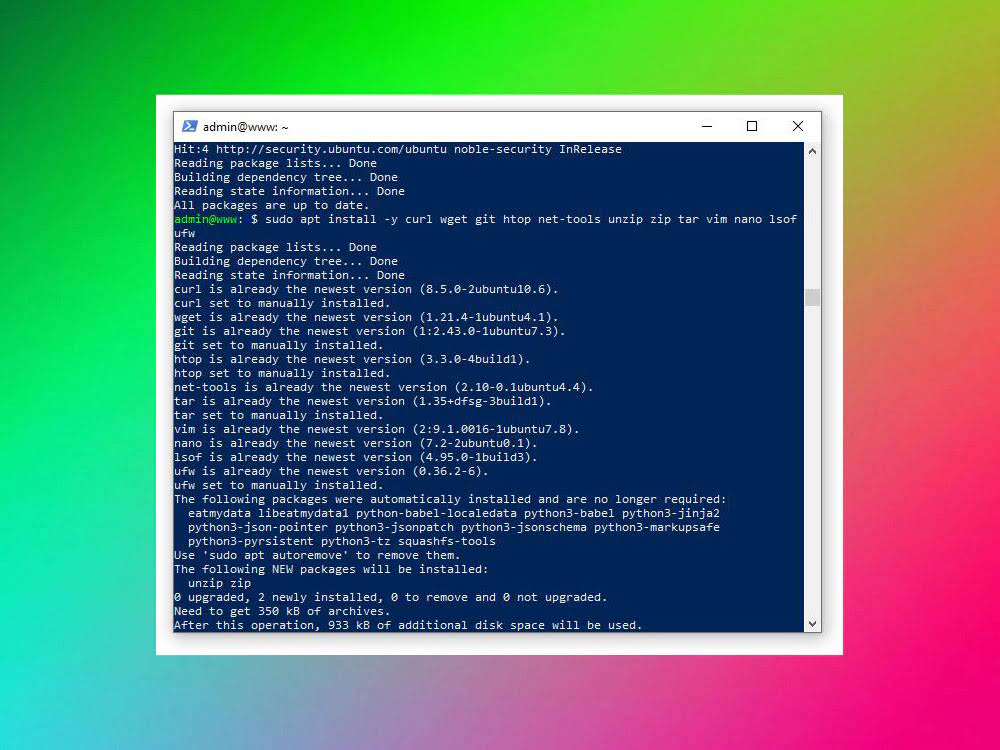Click the lone 'ufw' wrapped command line
1000x750 pixels.
(x=184, y=233)
